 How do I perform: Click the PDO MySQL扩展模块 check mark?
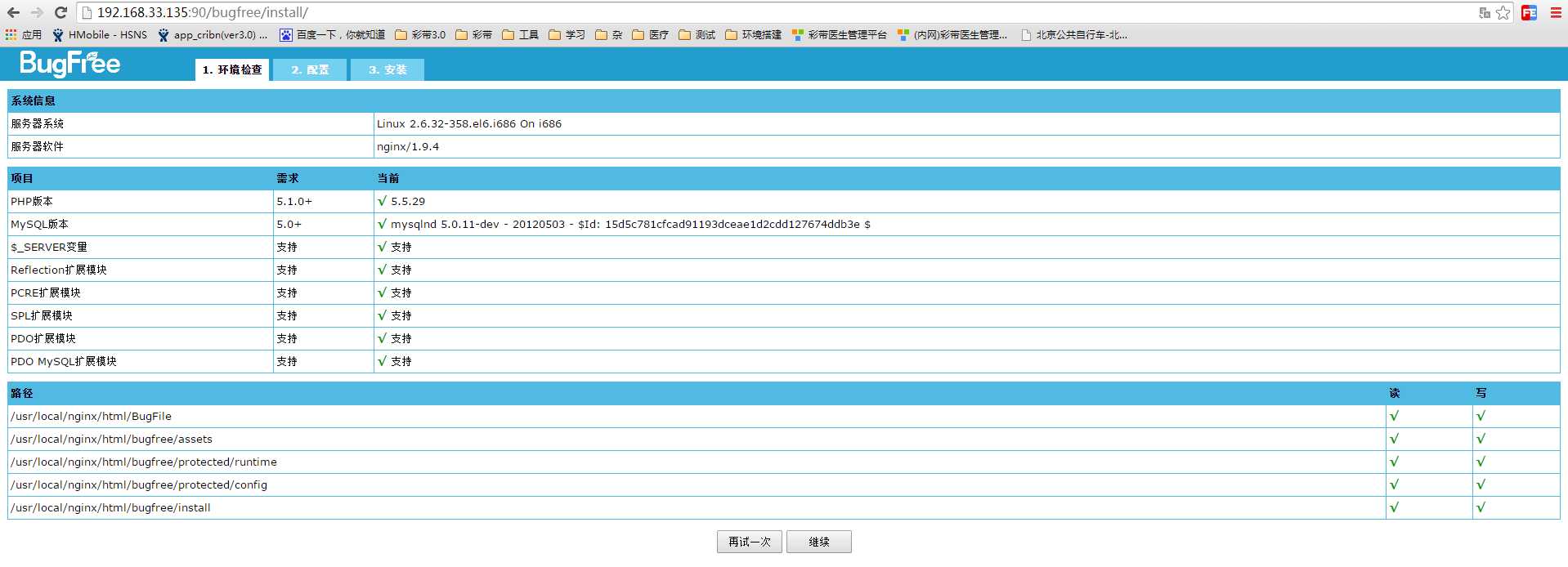382,361
